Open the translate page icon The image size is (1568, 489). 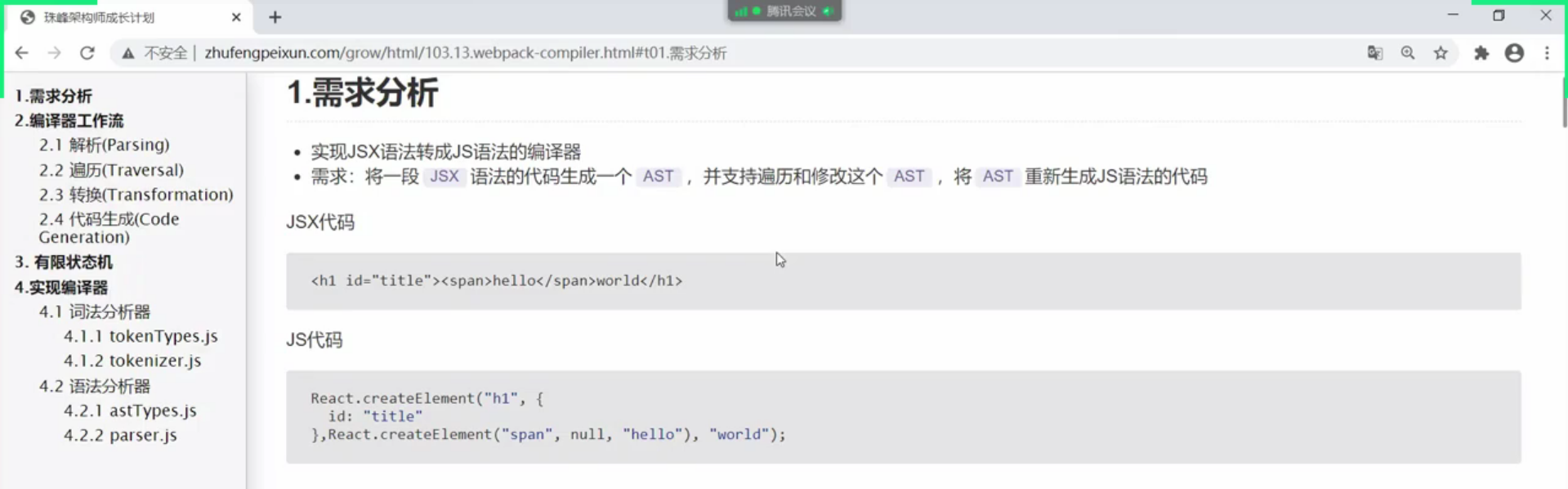click(1375, 53)
